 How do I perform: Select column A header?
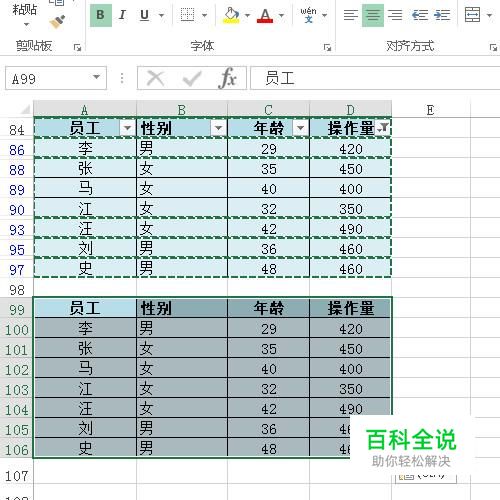(x=85, y=109)
